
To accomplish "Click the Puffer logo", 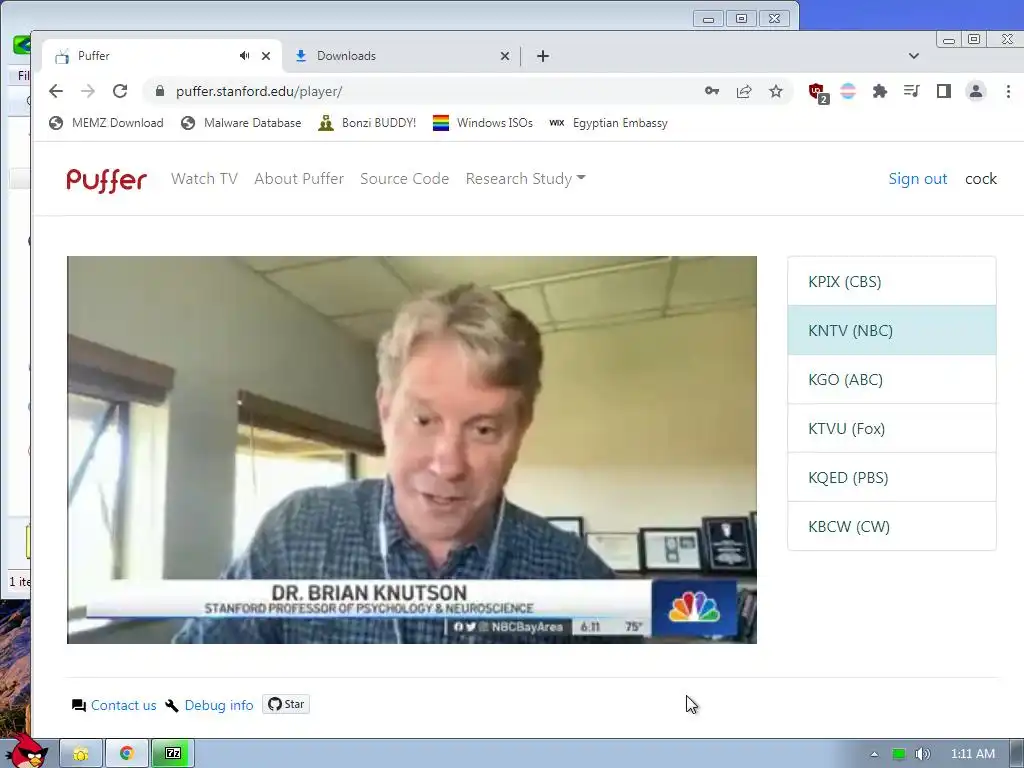I will point(106,180).
